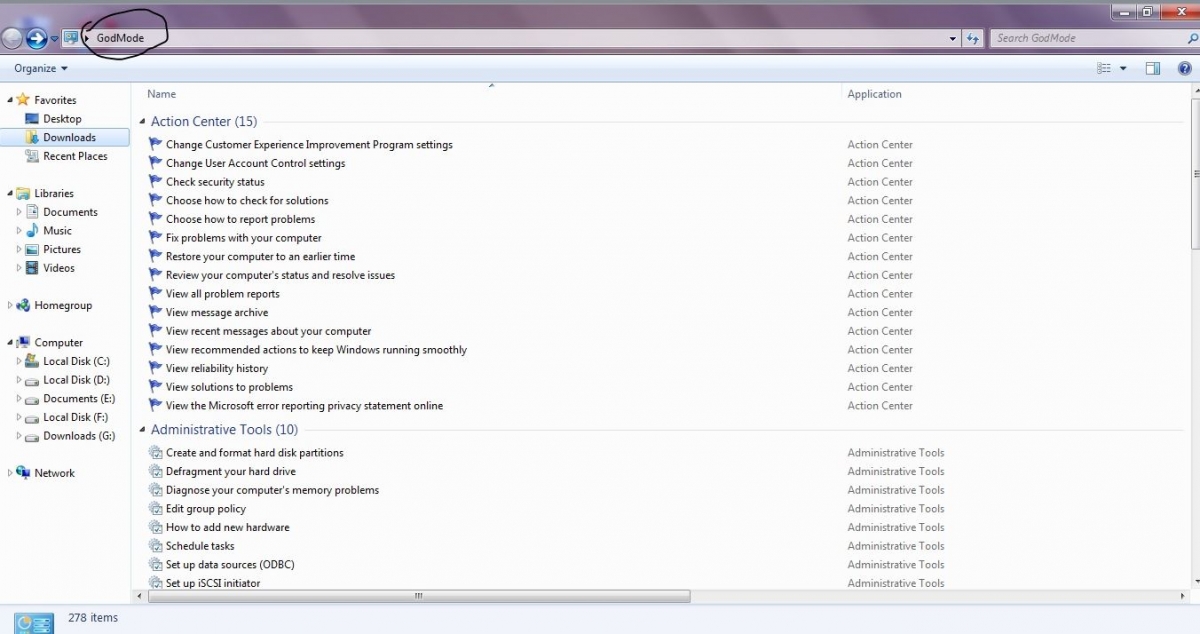The image size is (1200, 634).
Task: Open Change User Account Control settings
Action: (255, 163)
